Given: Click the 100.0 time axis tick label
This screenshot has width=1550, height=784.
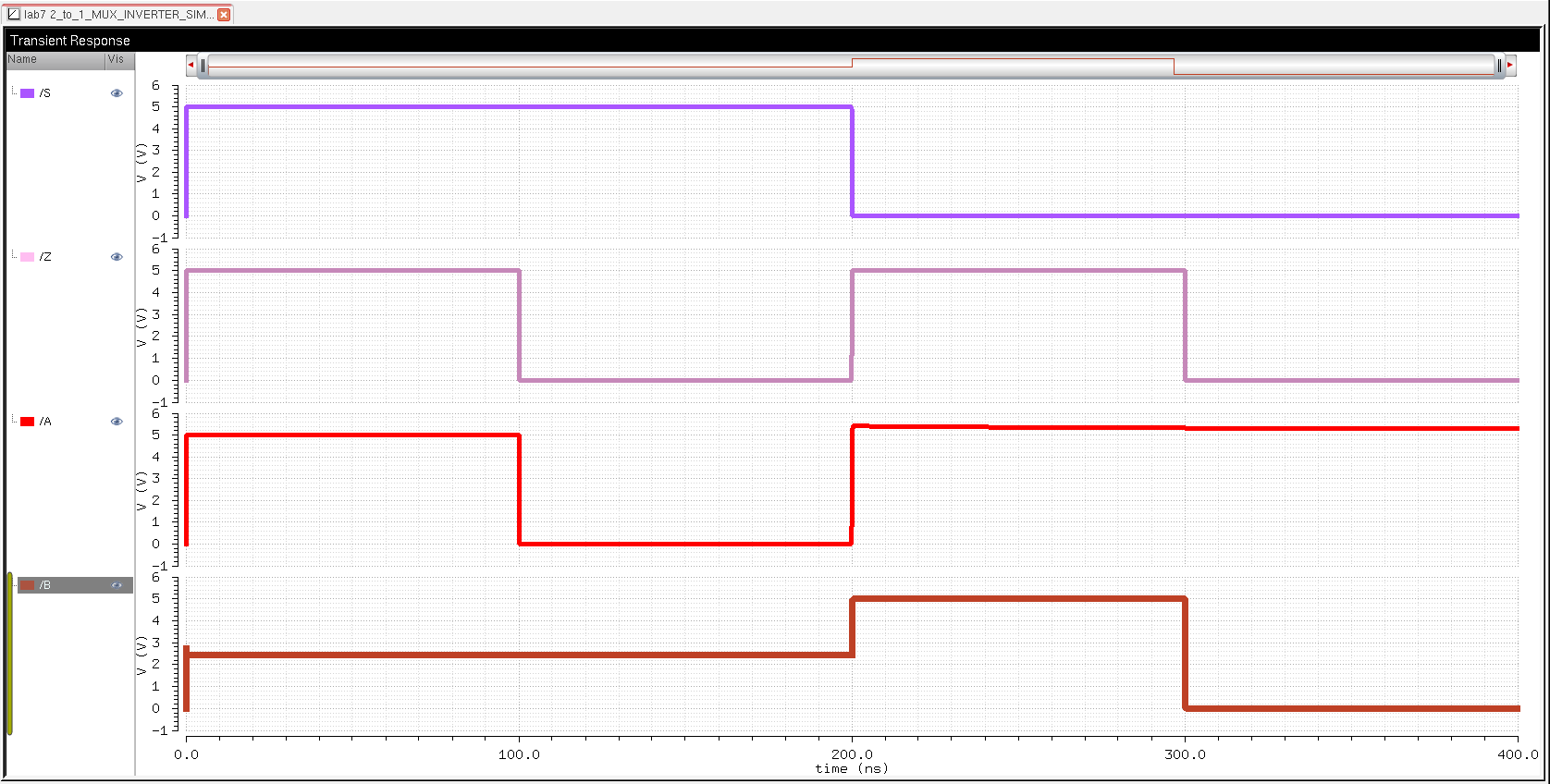Looking at the screenshot, I should (519, 754).
